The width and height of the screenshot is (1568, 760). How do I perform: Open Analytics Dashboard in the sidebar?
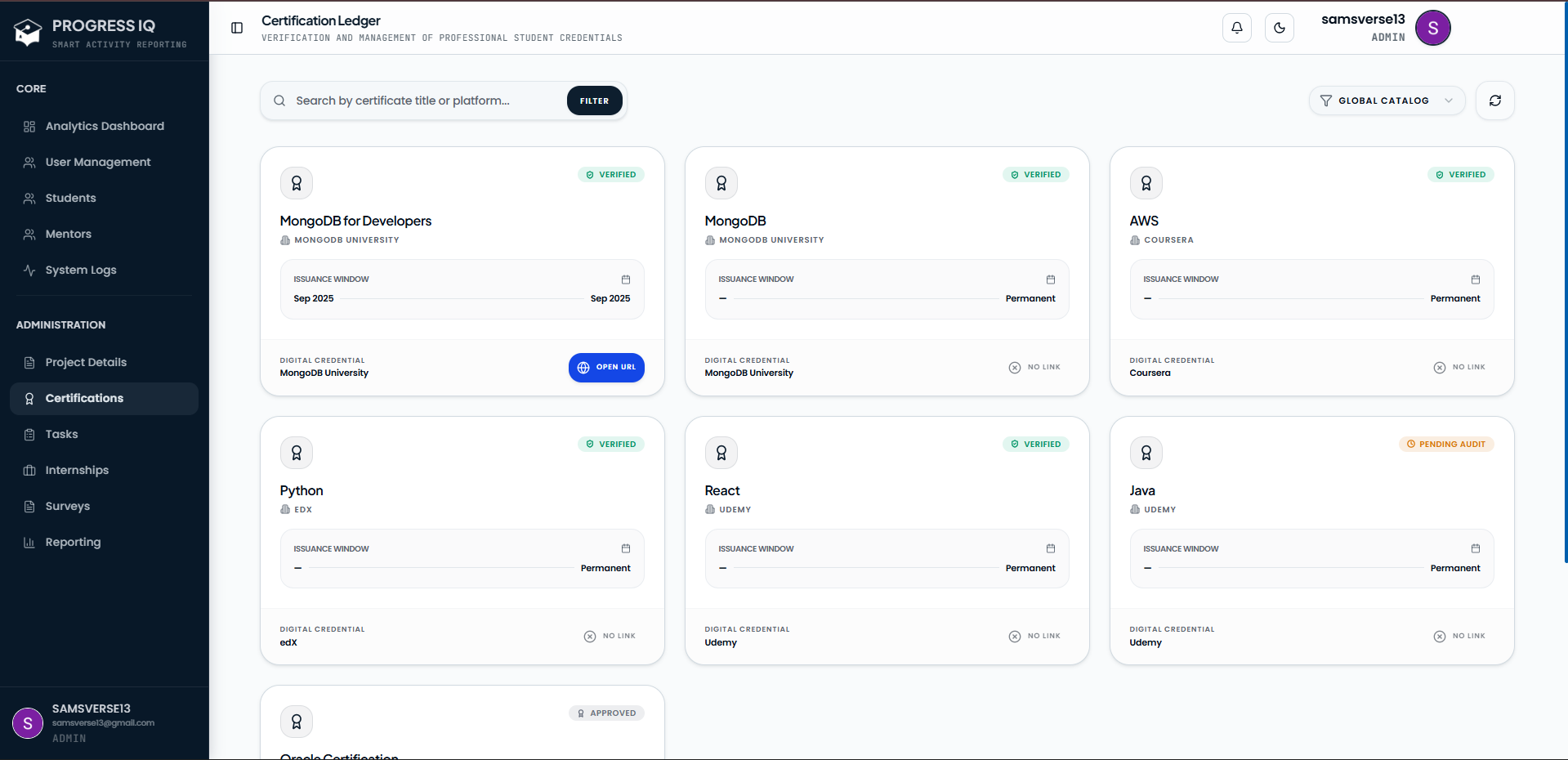pos(104,126)
